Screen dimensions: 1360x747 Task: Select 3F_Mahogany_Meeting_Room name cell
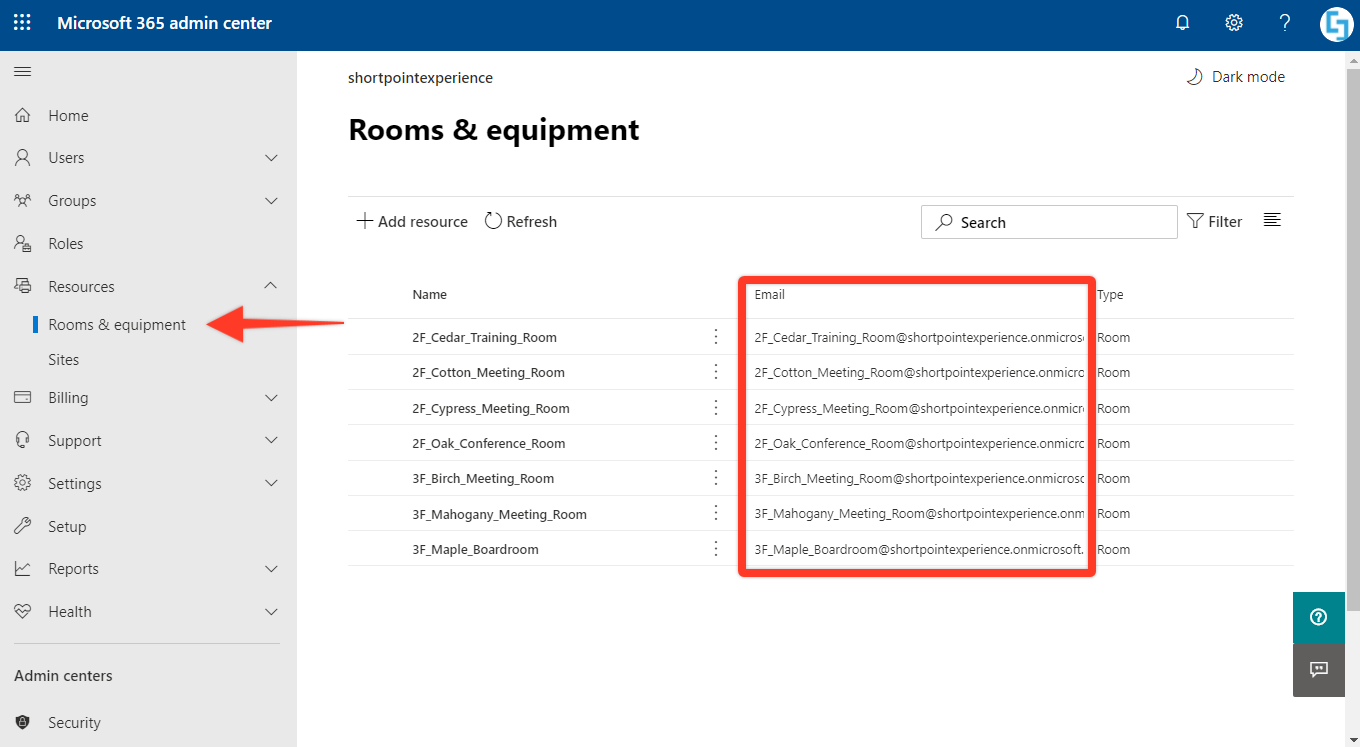click(x=499, y=515)
